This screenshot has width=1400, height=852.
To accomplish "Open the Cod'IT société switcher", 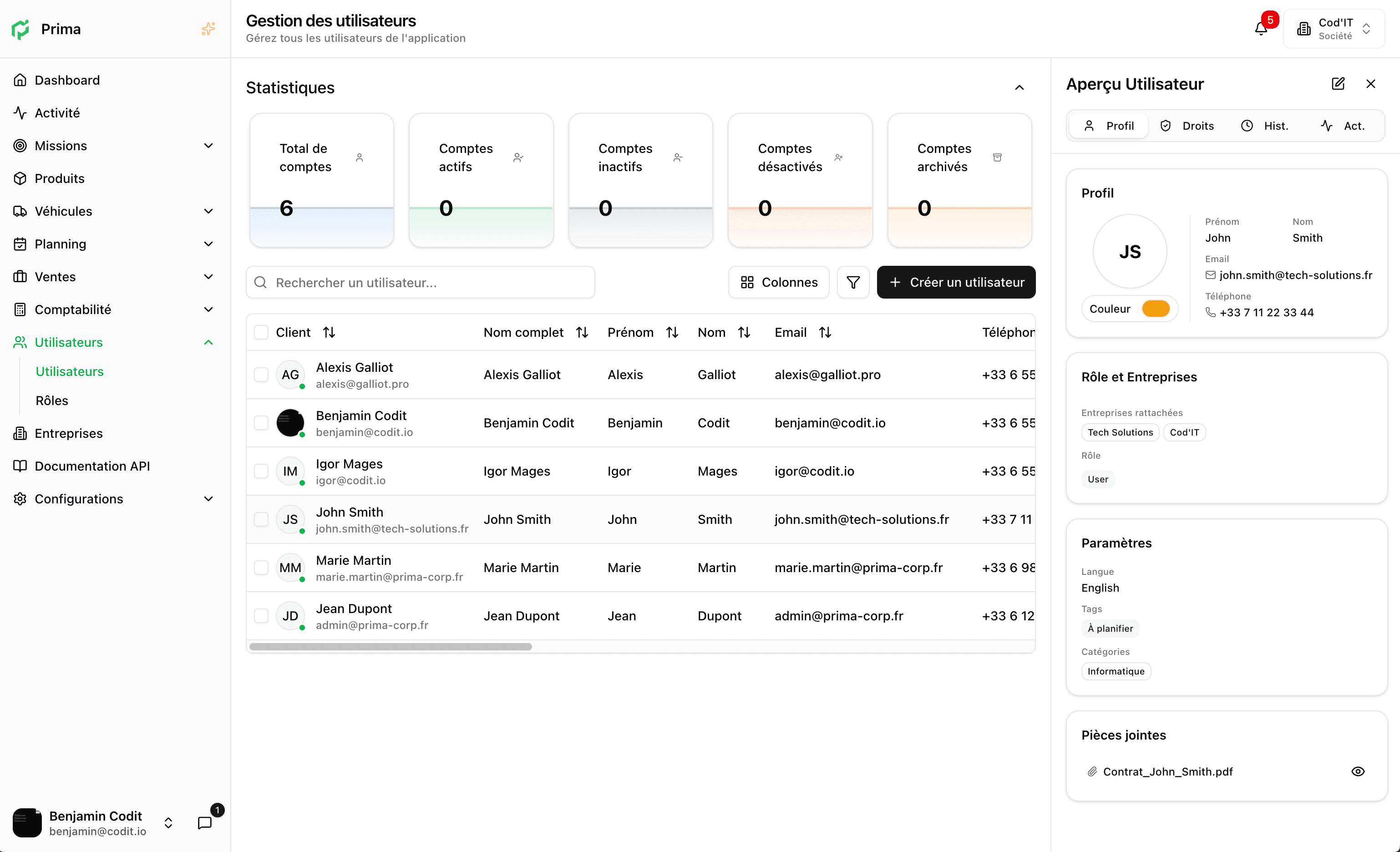I will [1334, 29].
